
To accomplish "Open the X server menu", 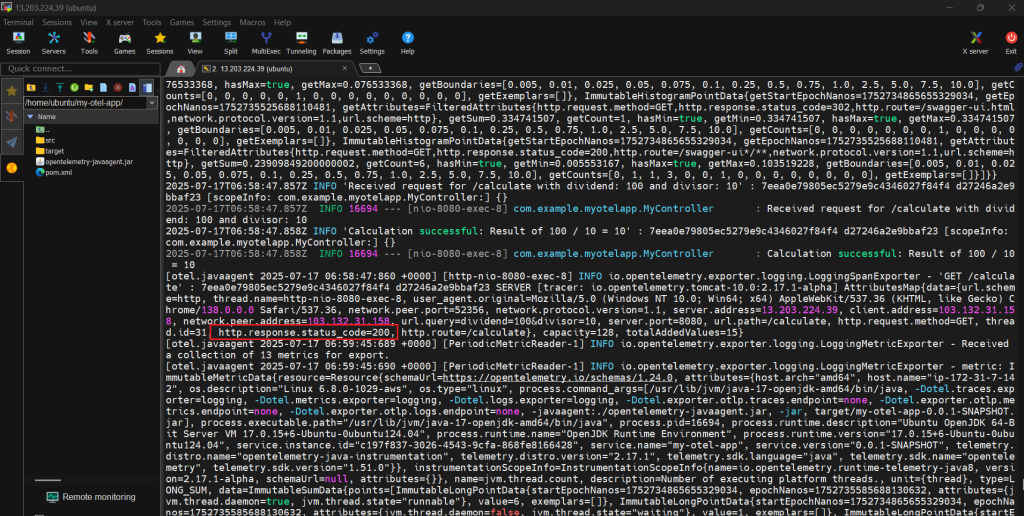I will click(x=121, y=22).
